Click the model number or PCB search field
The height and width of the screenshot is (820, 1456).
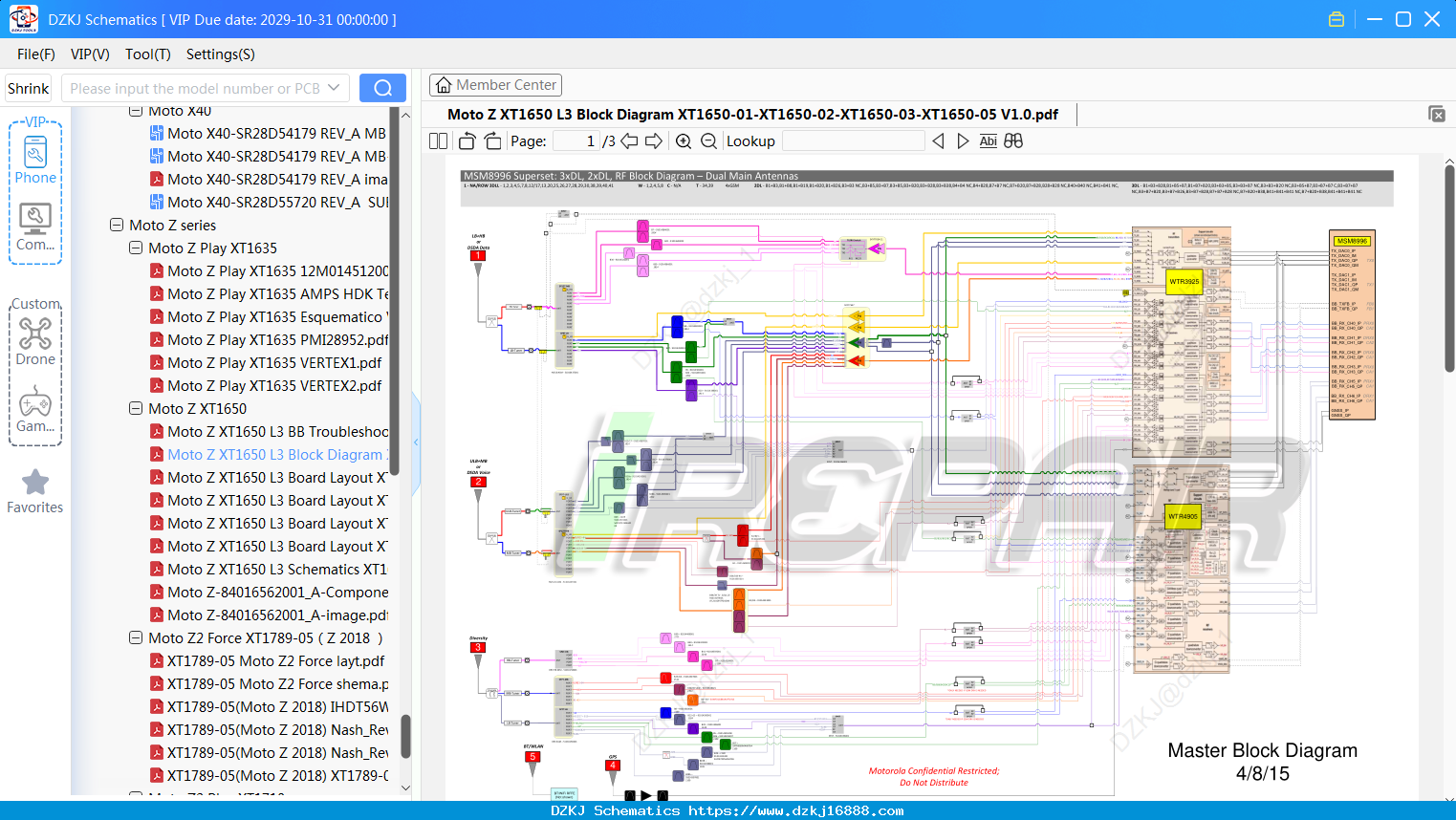(194, 89)
